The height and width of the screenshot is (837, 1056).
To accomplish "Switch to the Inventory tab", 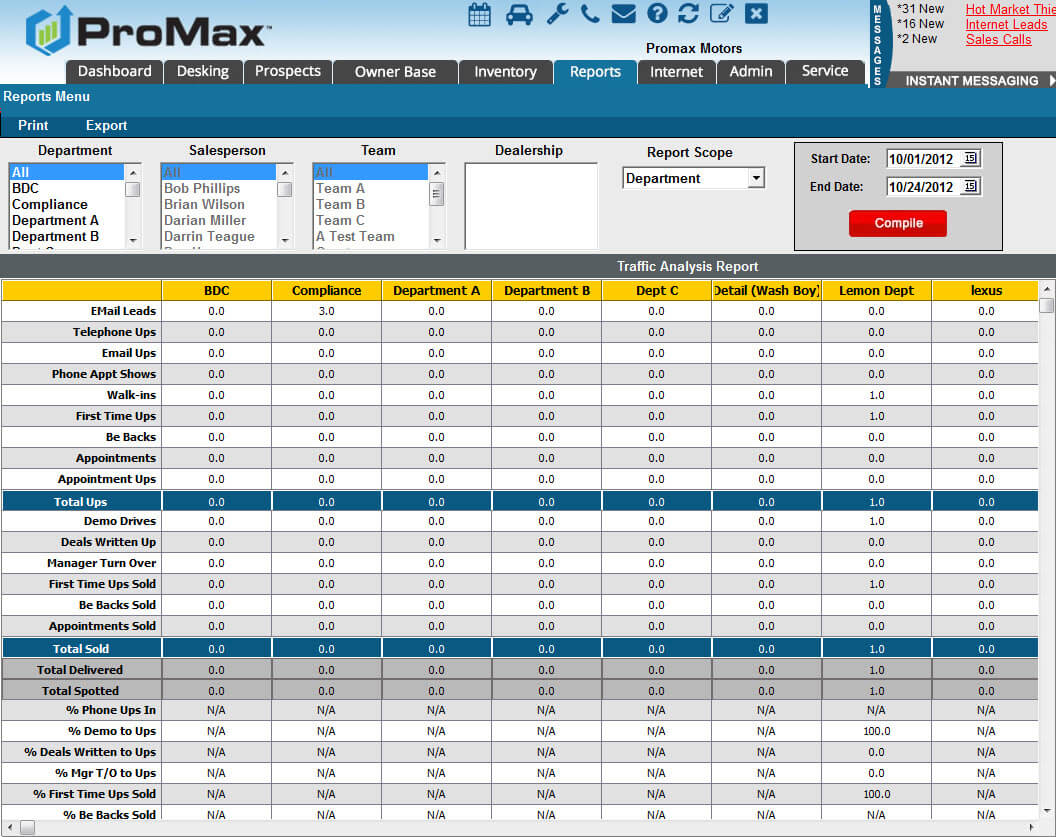I will click(x=505, y=71).
